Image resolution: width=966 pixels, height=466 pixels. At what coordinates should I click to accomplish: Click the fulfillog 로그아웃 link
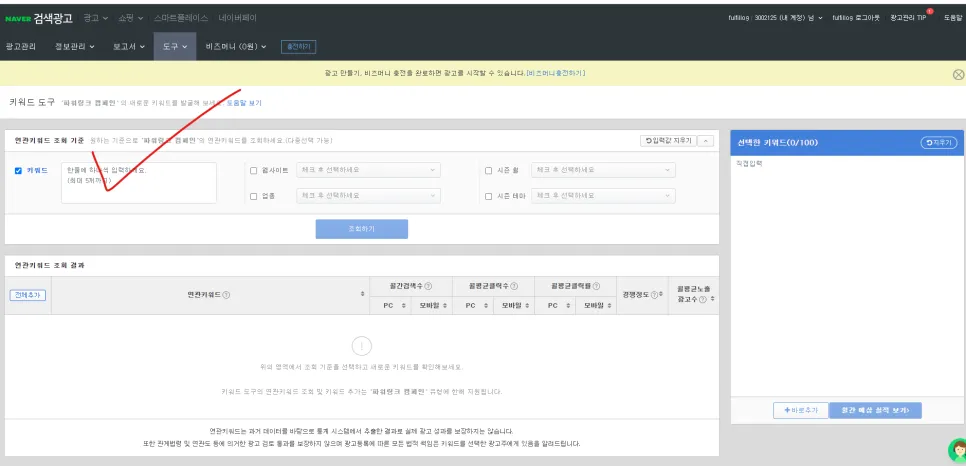(x=856, y=18)
